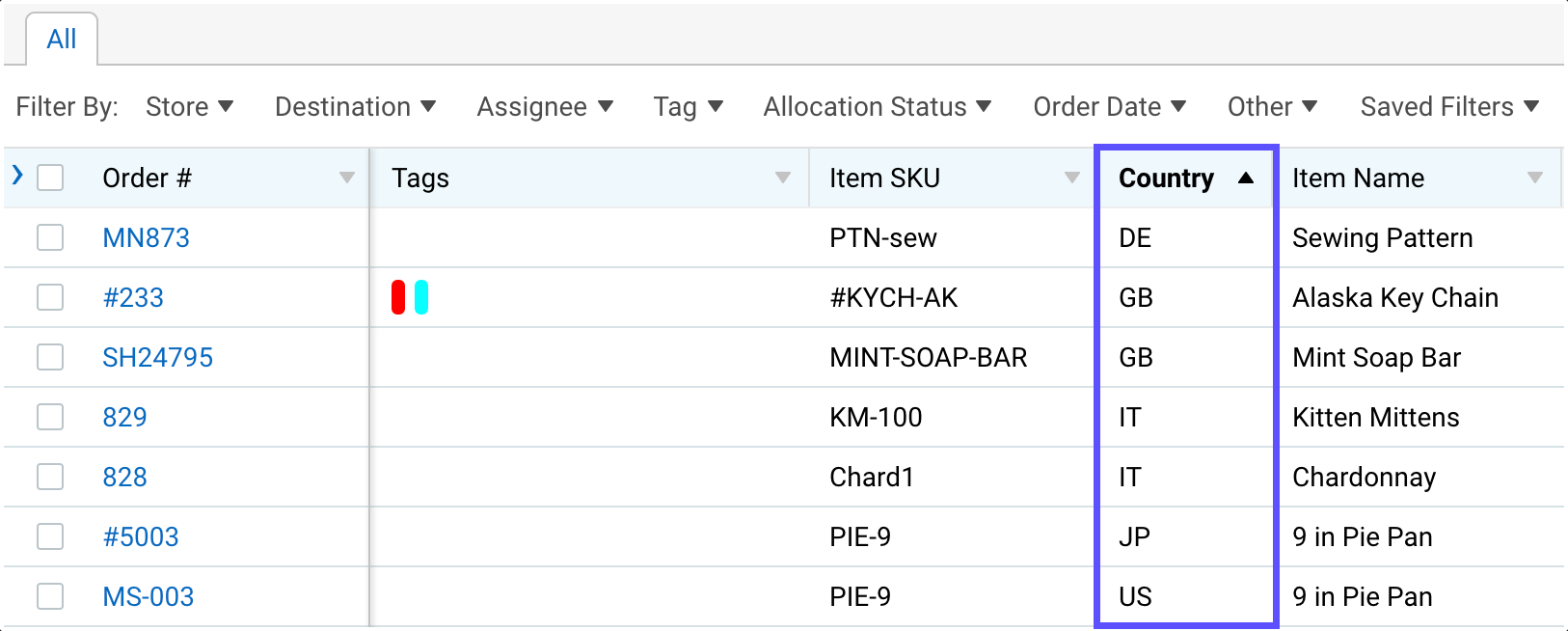The width and height of the screenshot is (1568, 631).
Task: Check the box next to order SH24795
Action: coord(50,357)
